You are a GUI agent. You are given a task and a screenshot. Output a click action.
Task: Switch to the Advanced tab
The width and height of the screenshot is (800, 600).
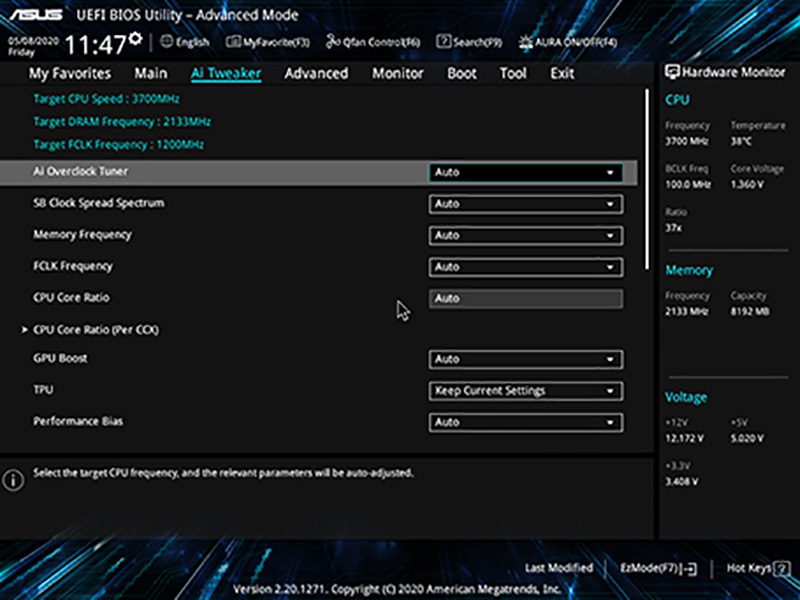(316, 73)
